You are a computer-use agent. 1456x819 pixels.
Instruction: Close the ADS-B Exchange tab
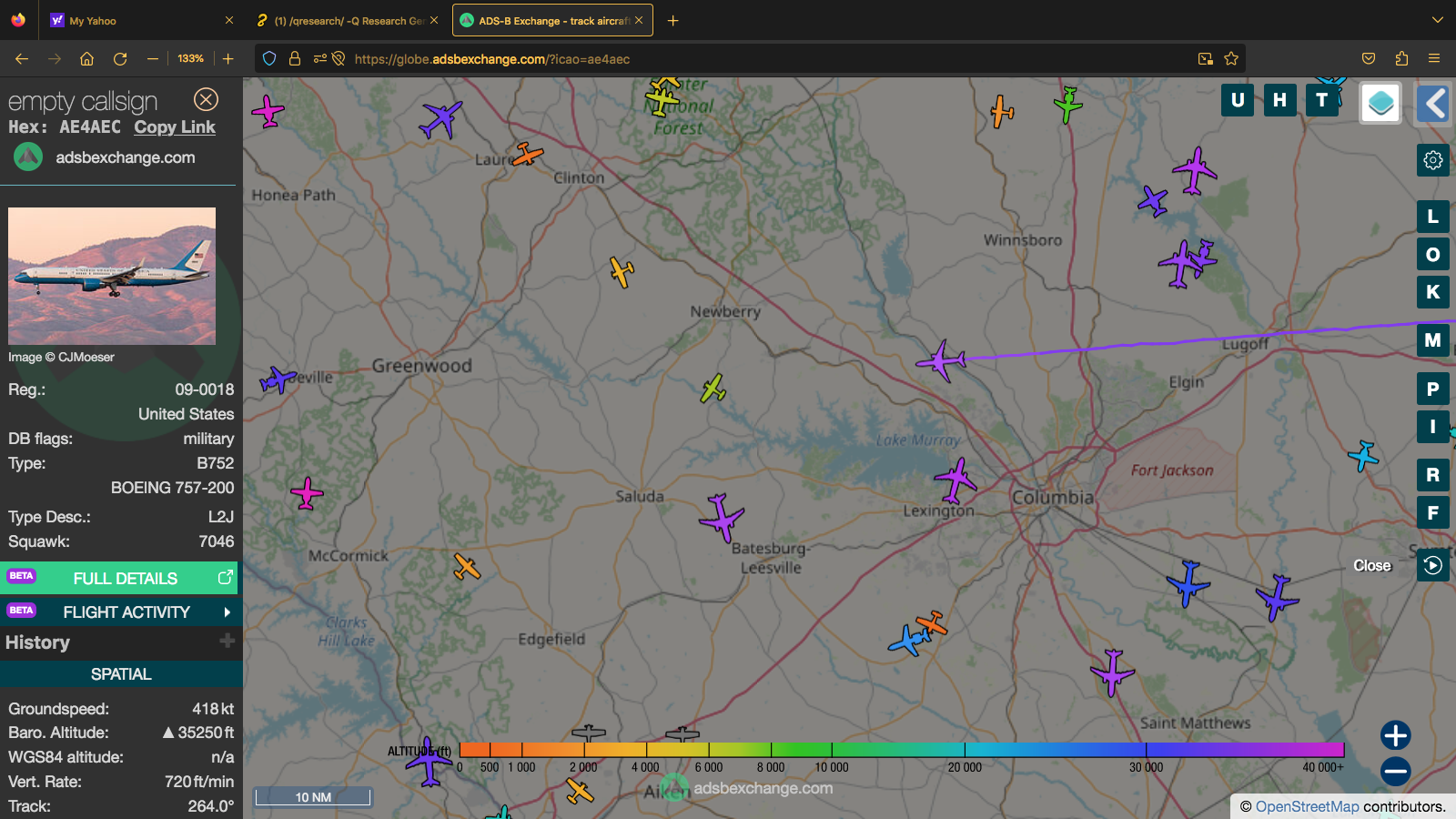pyautogui.click(x=639, y=20)
